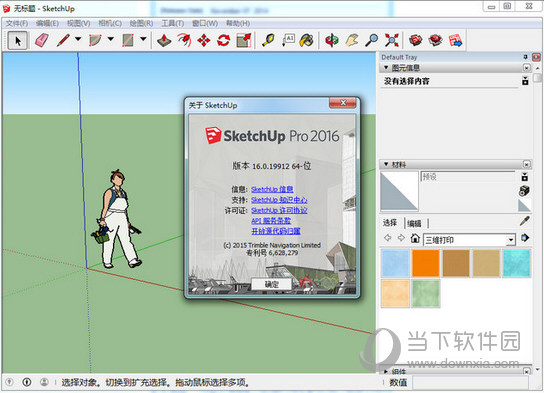Viewport: 544px width, 393px height.
Task: Pick the Scale tool
Action: (x=244, y=41)
